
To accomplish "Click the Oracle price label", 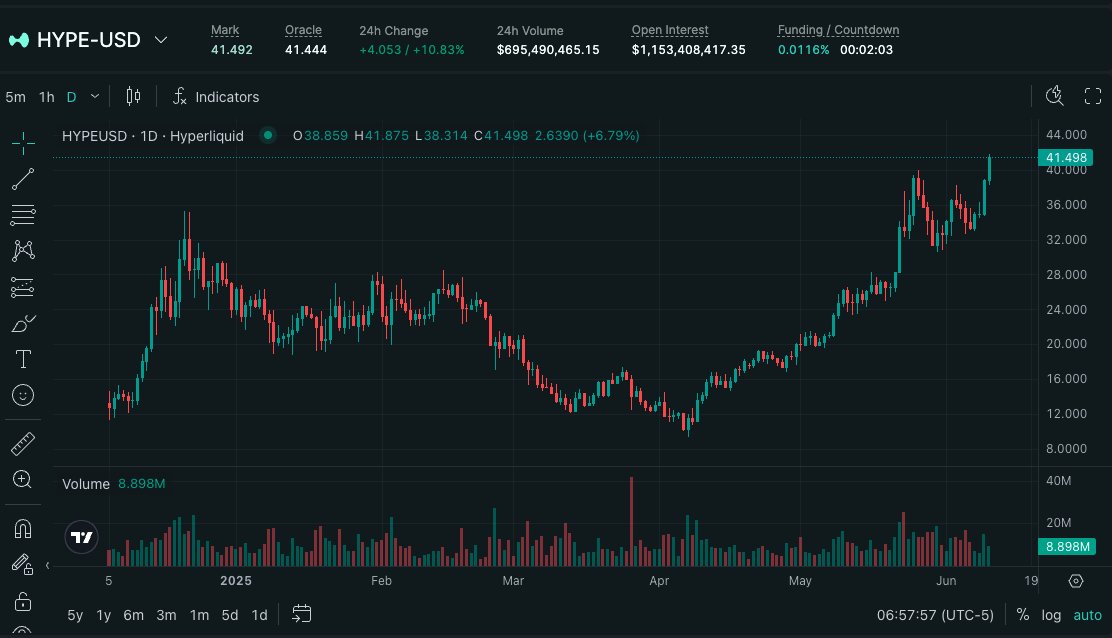I will (304, 30).
